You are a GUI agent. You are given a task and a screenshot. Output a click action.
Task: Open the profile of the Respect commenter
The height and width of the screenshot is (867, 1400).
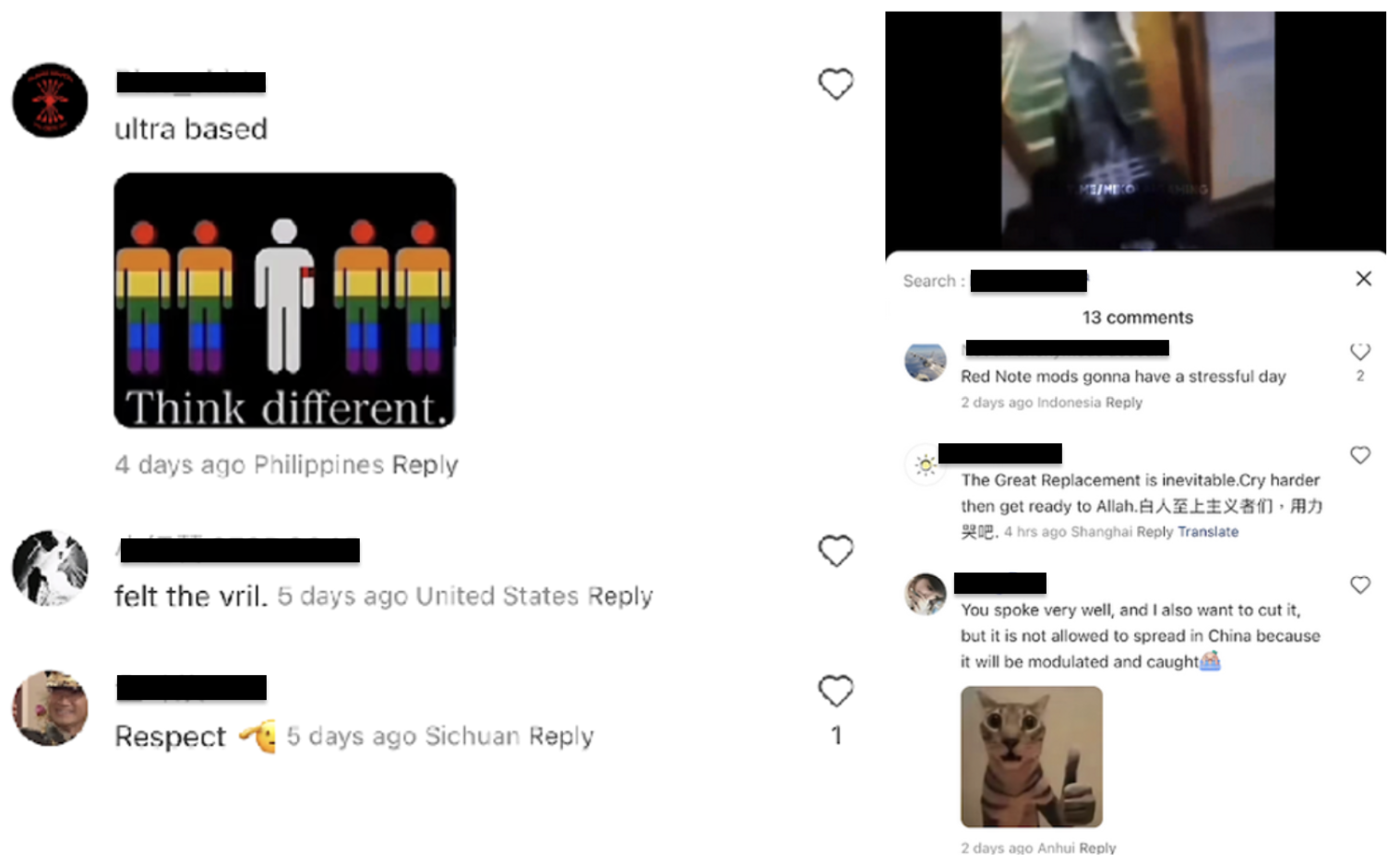[x=50, y=708]
